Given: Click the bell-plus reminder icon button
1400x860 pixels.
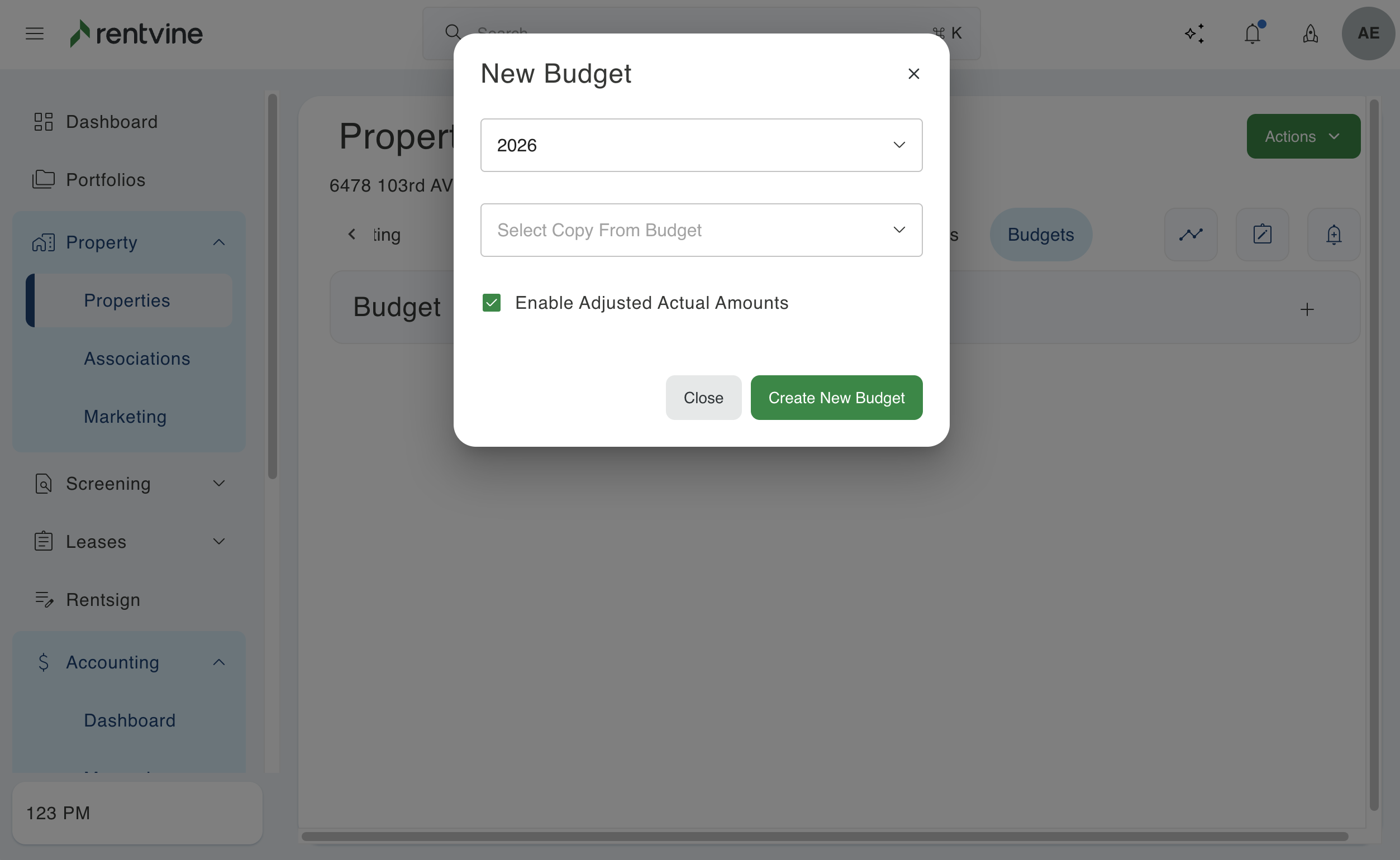Looking at the screenshot, I should pyautogui.click(x=1334, y=235).
